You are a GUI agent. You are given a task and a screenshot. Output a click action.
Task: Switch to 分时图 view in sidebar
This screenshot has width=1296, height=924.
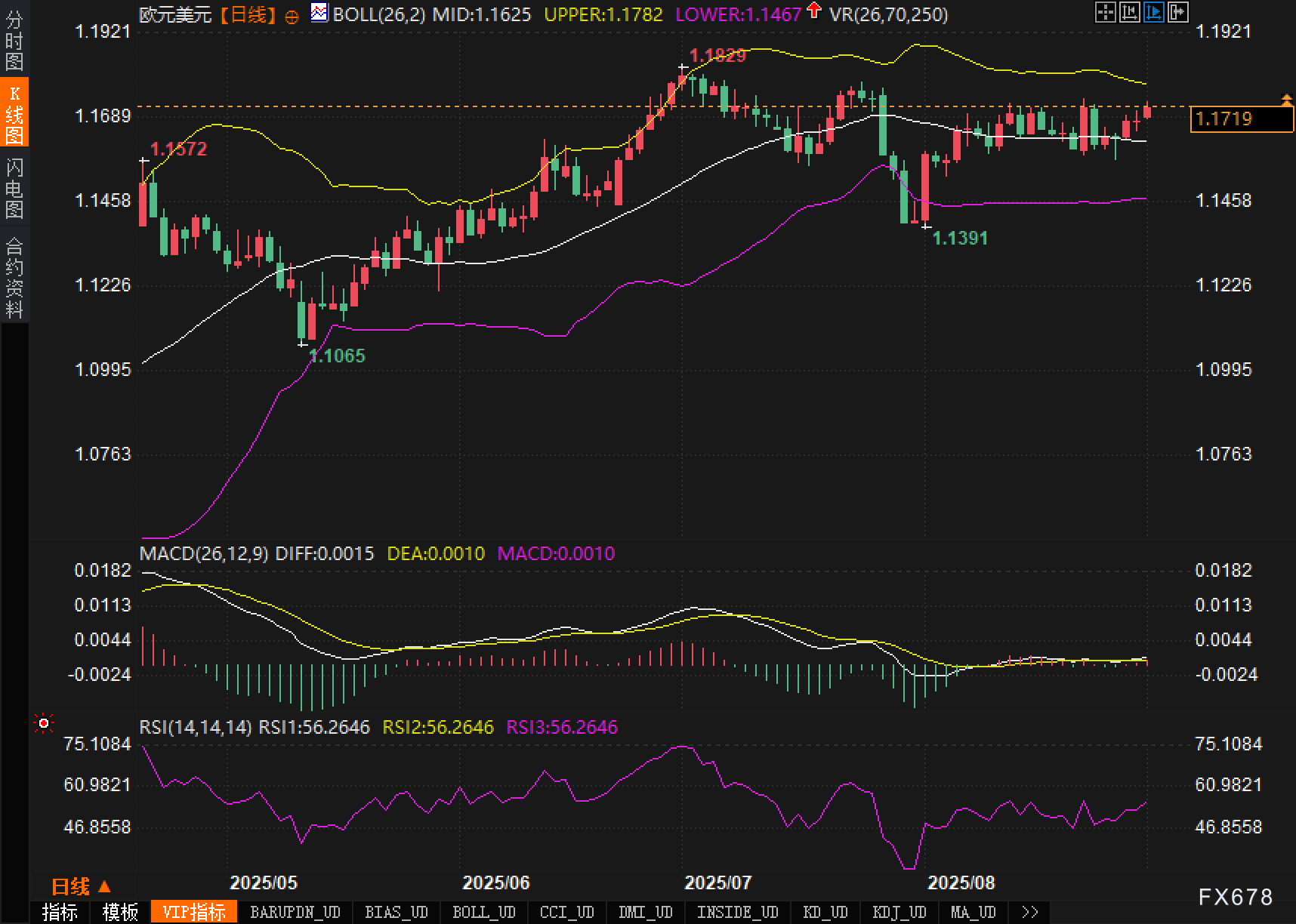[x=14, y=41]
